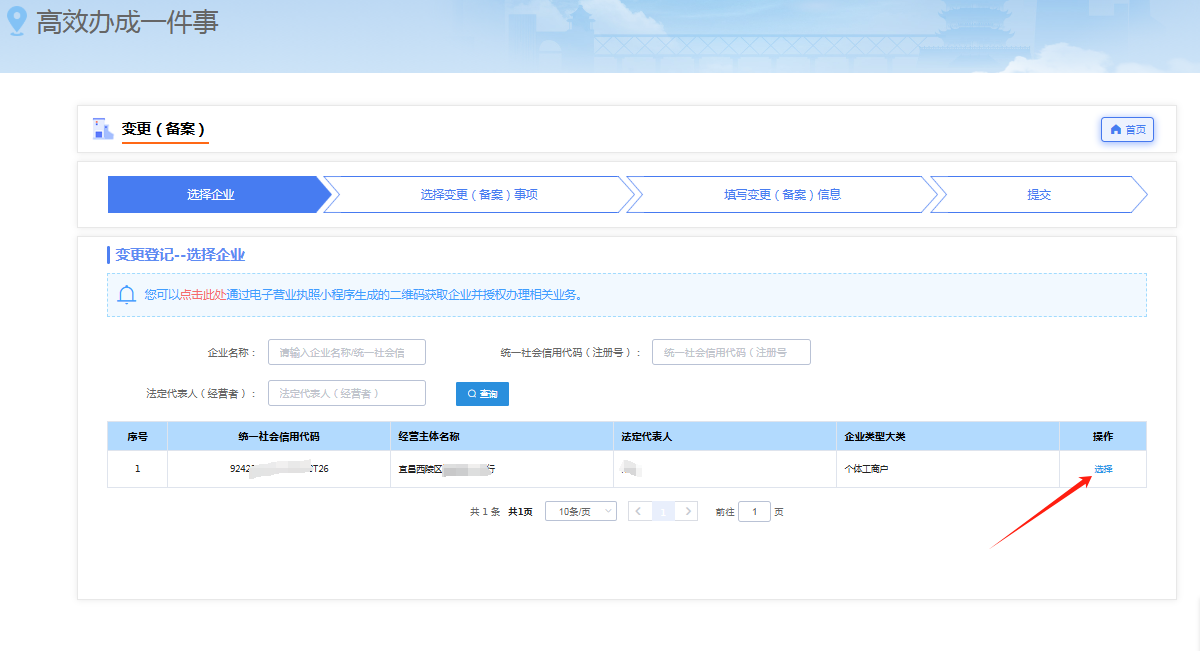Select page number 1 in pagination
Viewport: 1200px width, 651px height.
pyautogui.click(x=663, y=511)
